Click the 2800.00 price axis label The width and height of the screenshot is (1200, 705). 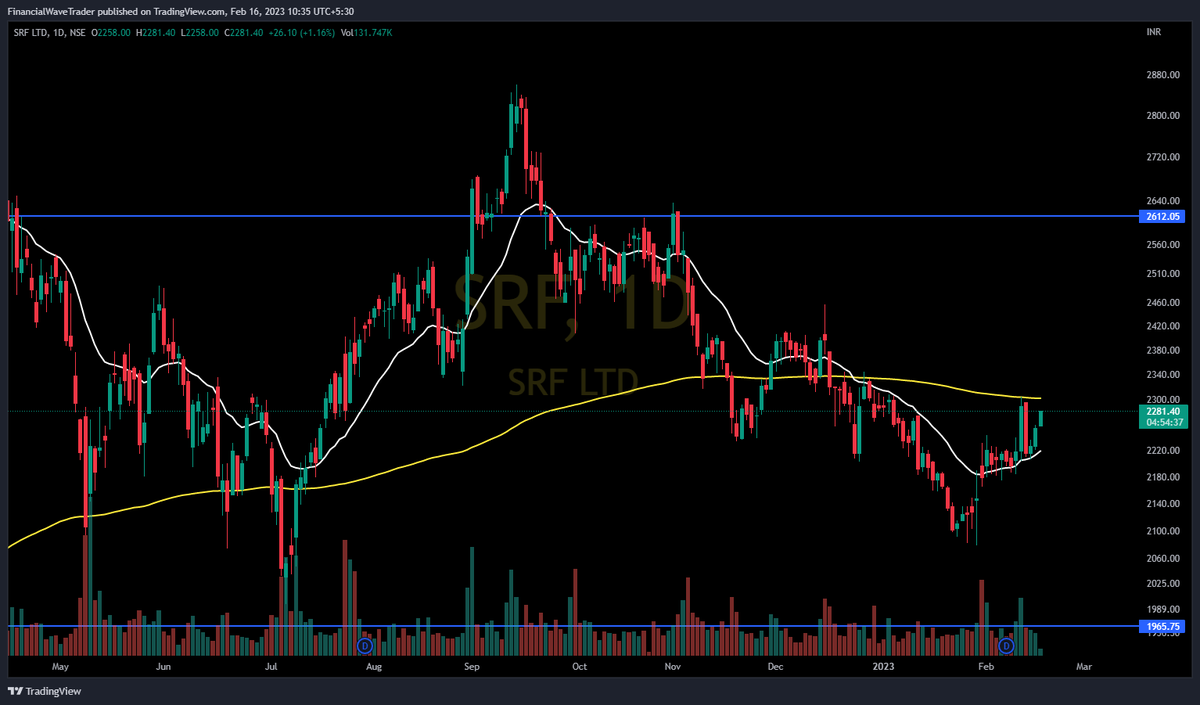pos(1164,115)
